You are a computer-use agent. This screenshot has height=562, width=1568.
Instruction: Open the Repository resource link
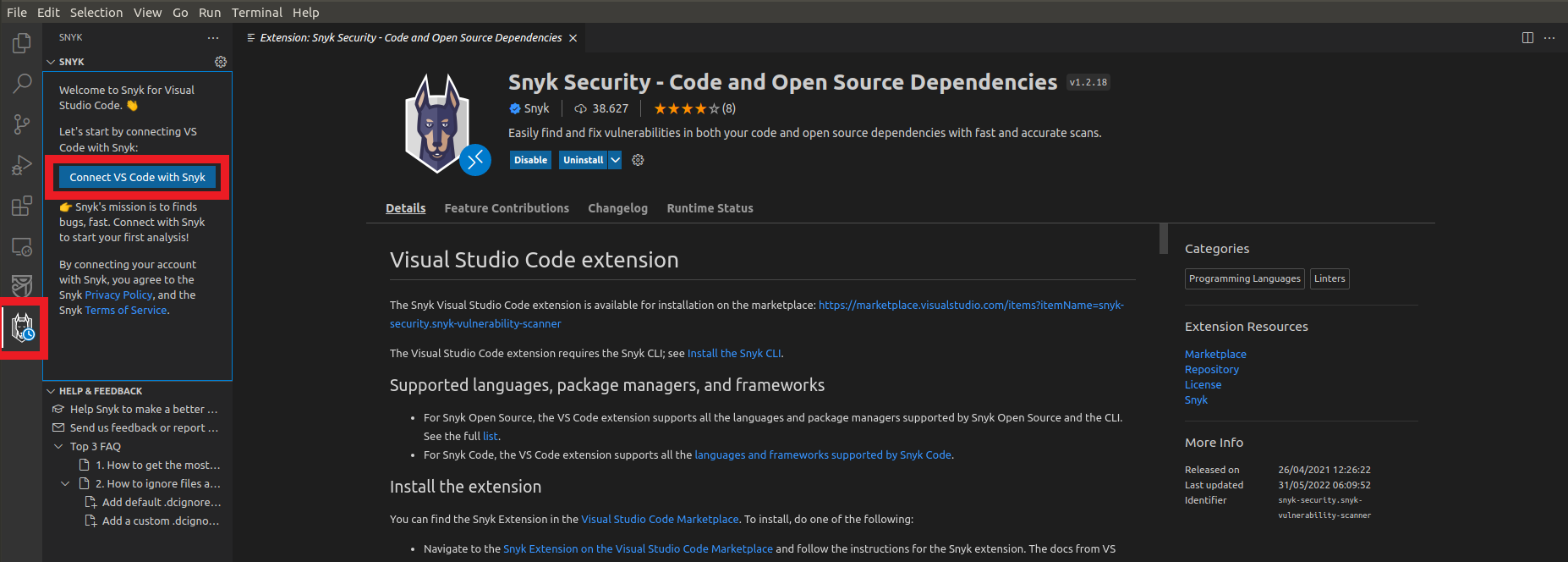click(1212, 369)
